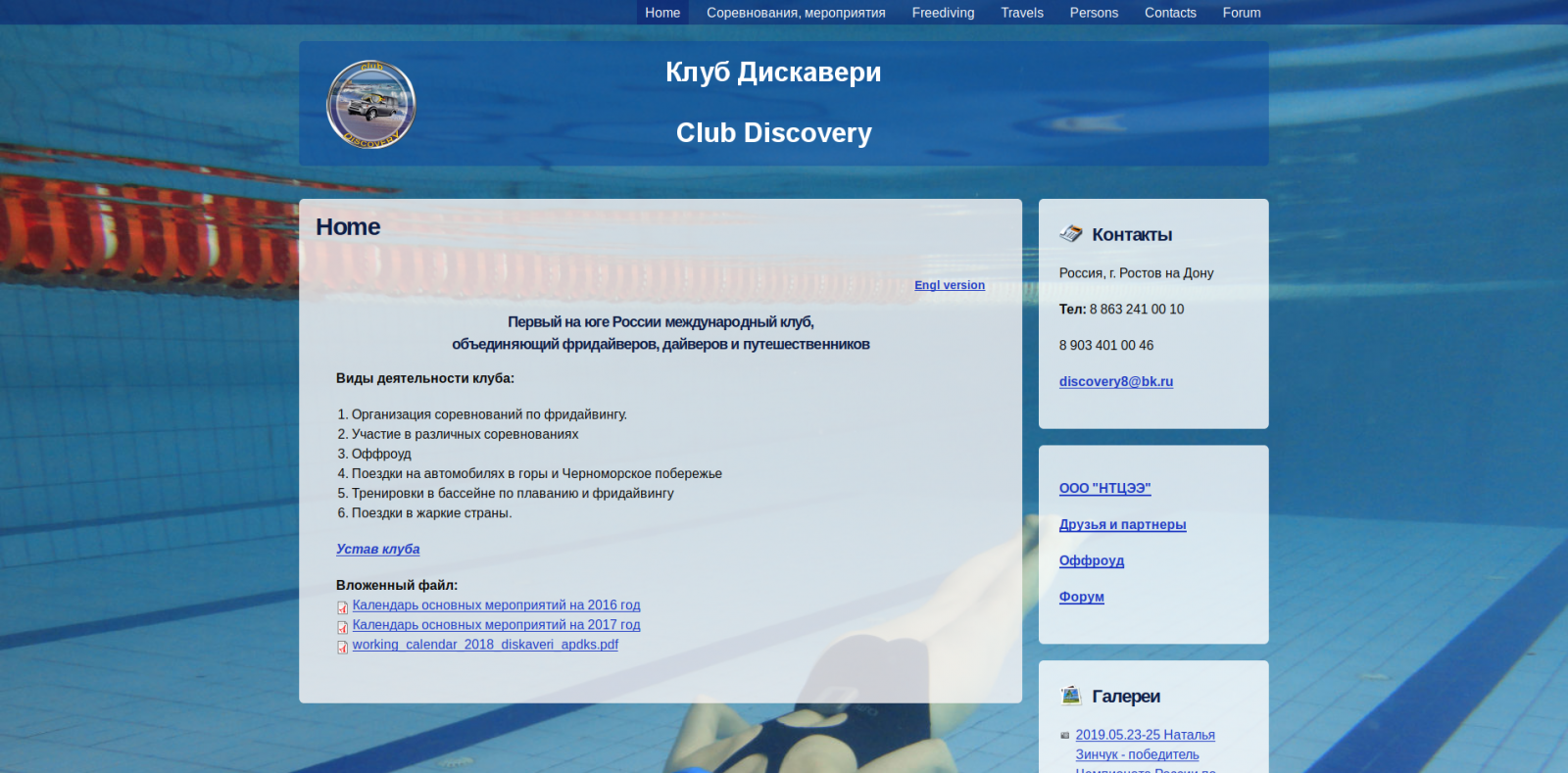The image size is (1568, 773).
Task: Click the small icon beside the 2019.05.23-25 gallery entry
Action: pos(1064,735)
